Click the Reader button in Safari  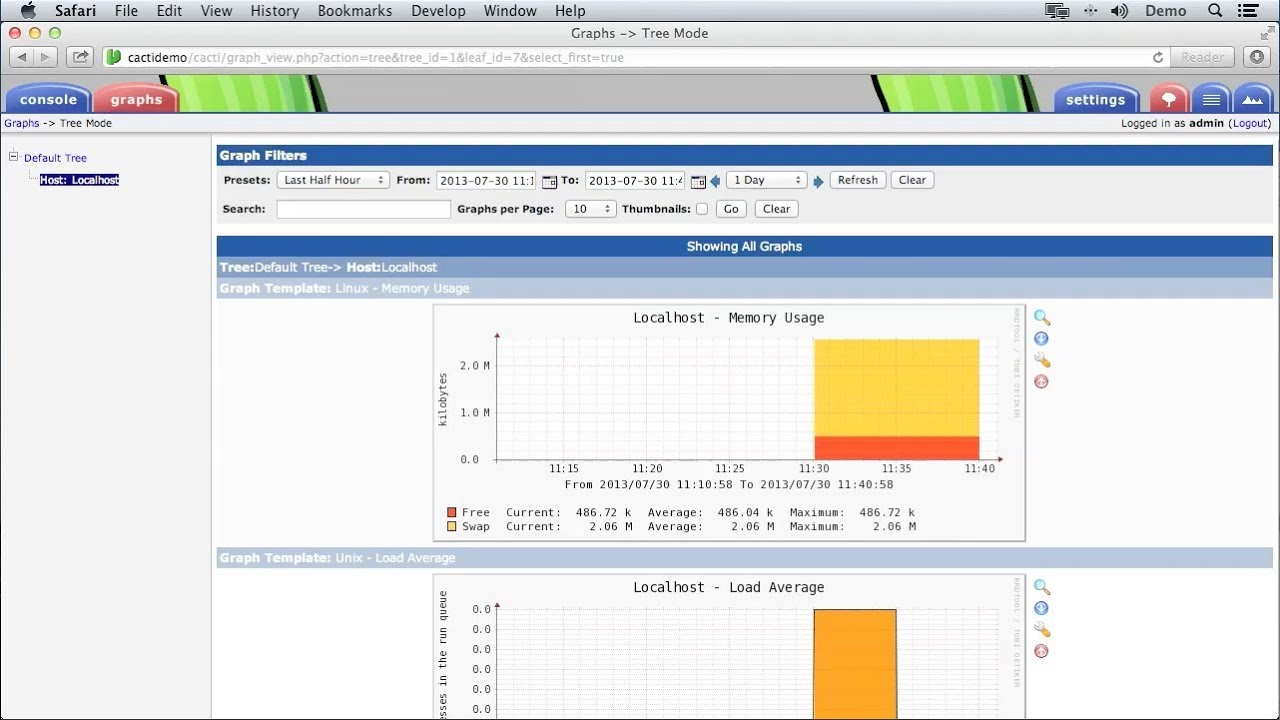(1202, 57)
